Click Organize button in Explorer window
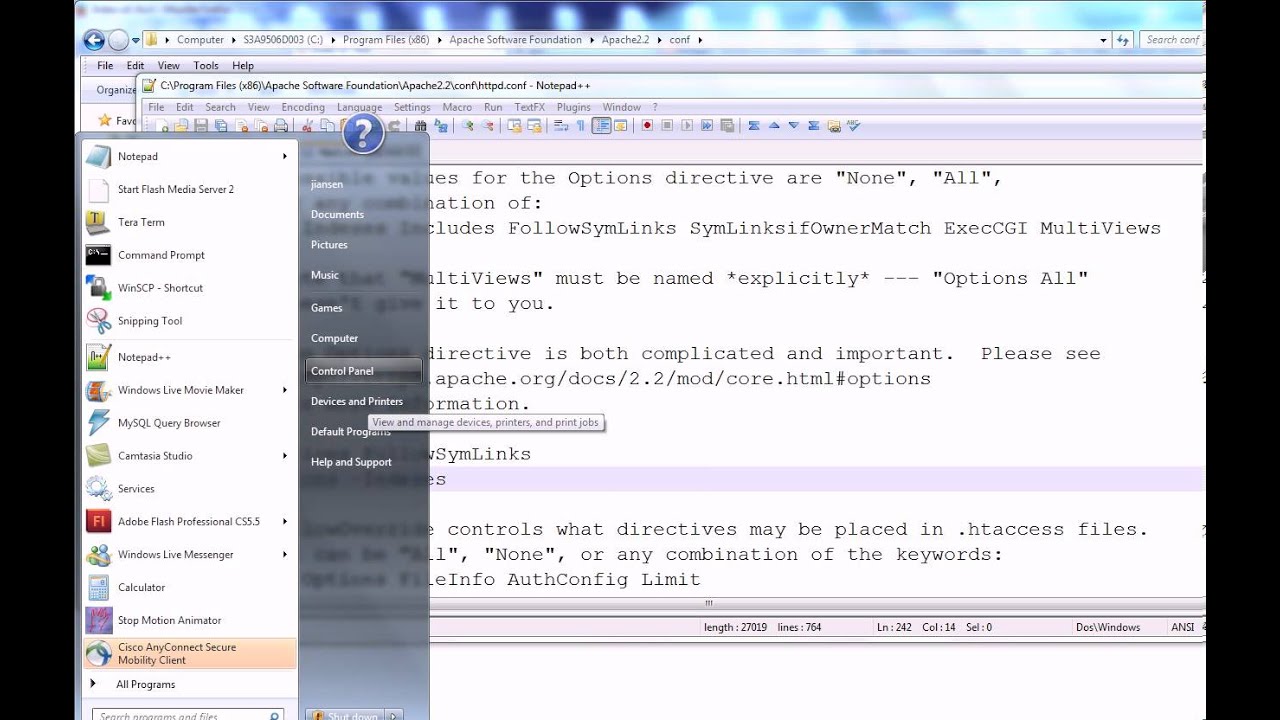Viewport: 1280px width, 720px height. click(116, 90)
